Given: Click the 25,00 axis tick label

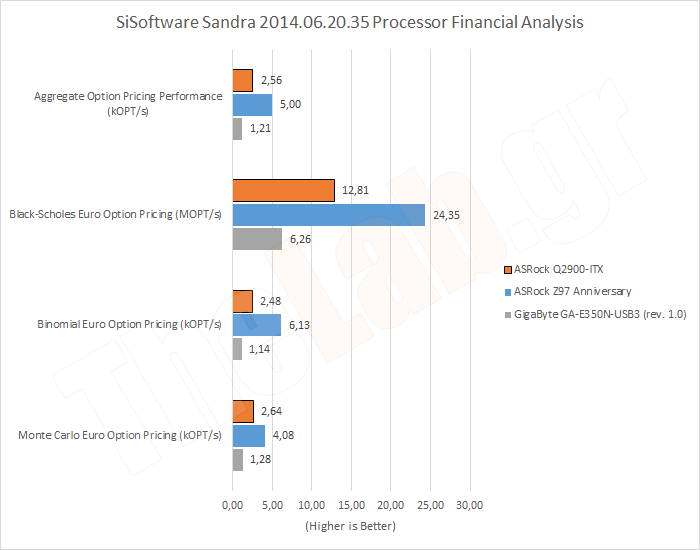Looking at the screenshot, I should [430, 505].
